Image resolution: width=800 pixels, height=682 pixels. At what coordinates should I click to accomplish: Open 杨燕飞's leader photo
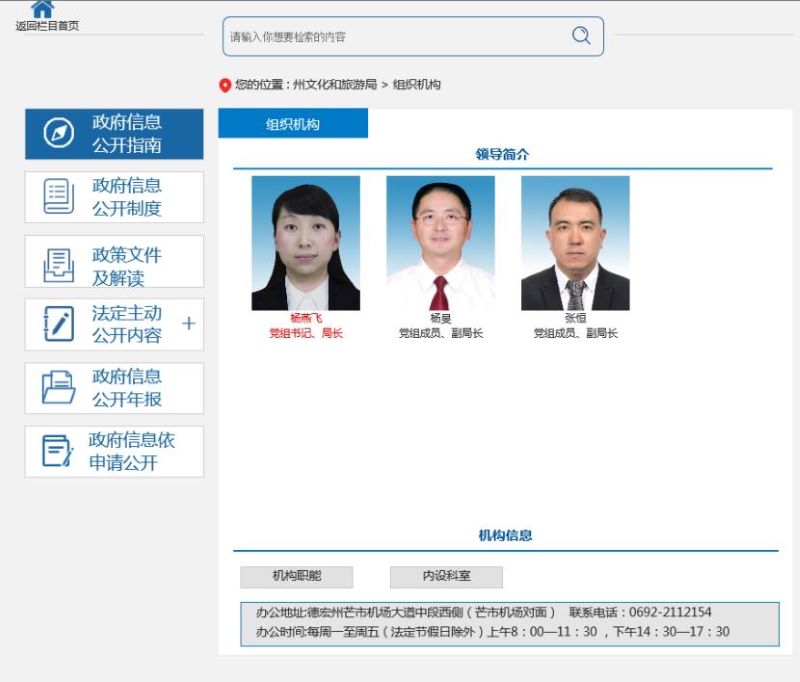pyautogui.click(x=305, y=243)
